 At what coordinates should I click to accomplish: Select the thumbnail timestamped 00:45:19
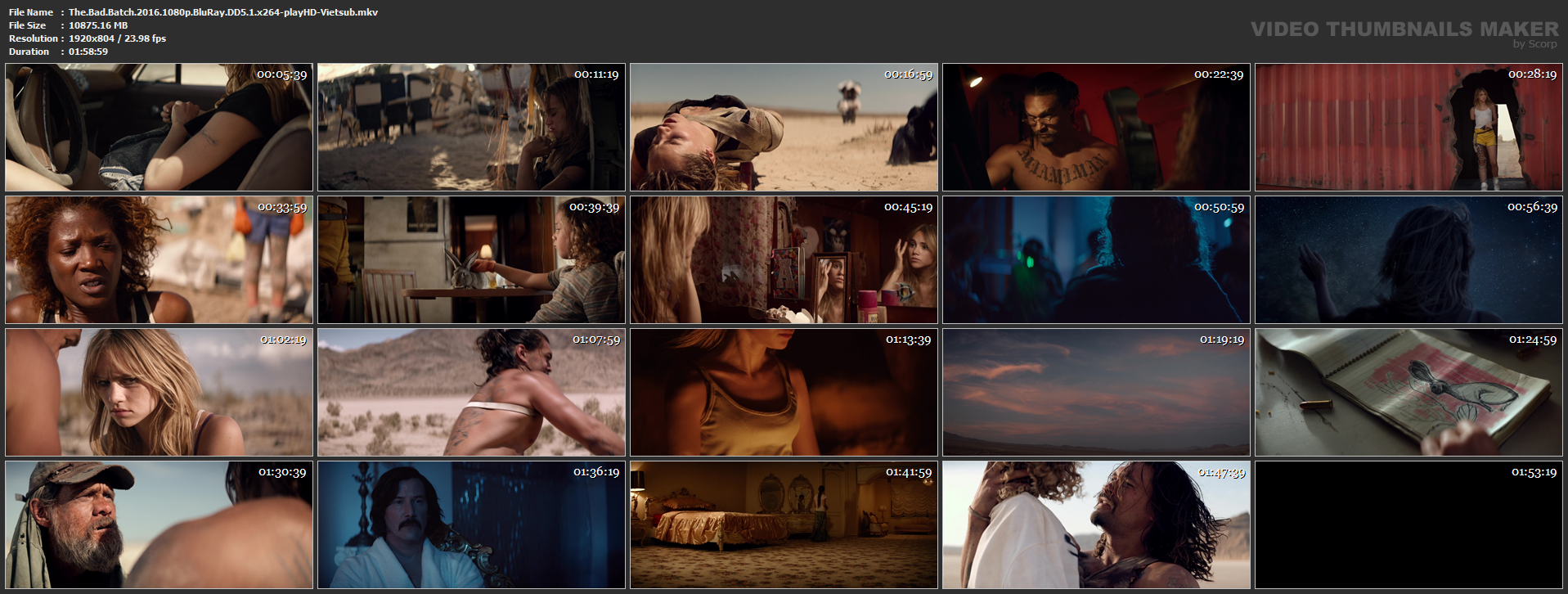click(x=784, y=260)
